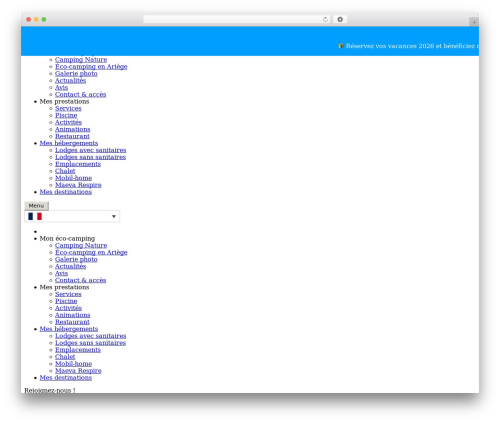Open Mes hébergements link above the Menu button
This screenshot has height=423, width=500.
tap(69, 143)
